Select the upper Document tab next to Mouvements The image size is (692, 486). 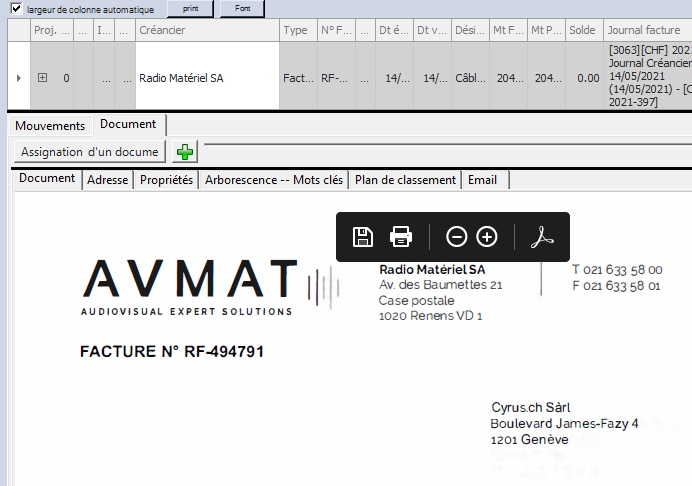click(x=128, y=124)
